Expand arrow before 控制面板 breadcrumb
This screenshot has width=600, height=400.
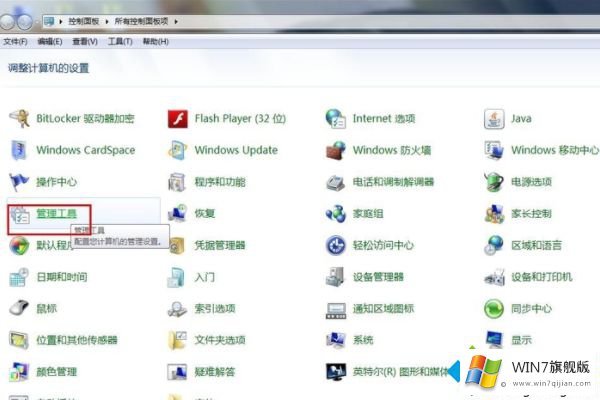click(x=61, y=21)
